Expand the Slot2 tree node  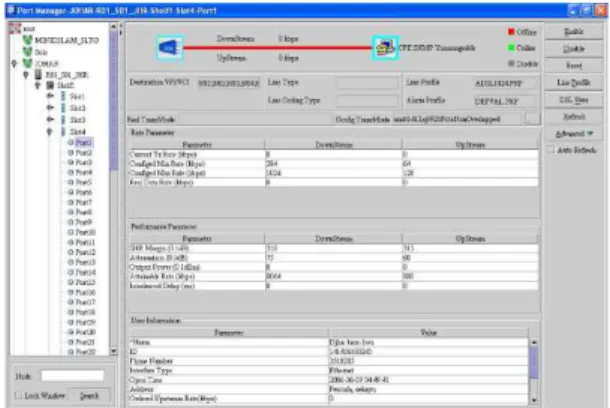point(50,107)
